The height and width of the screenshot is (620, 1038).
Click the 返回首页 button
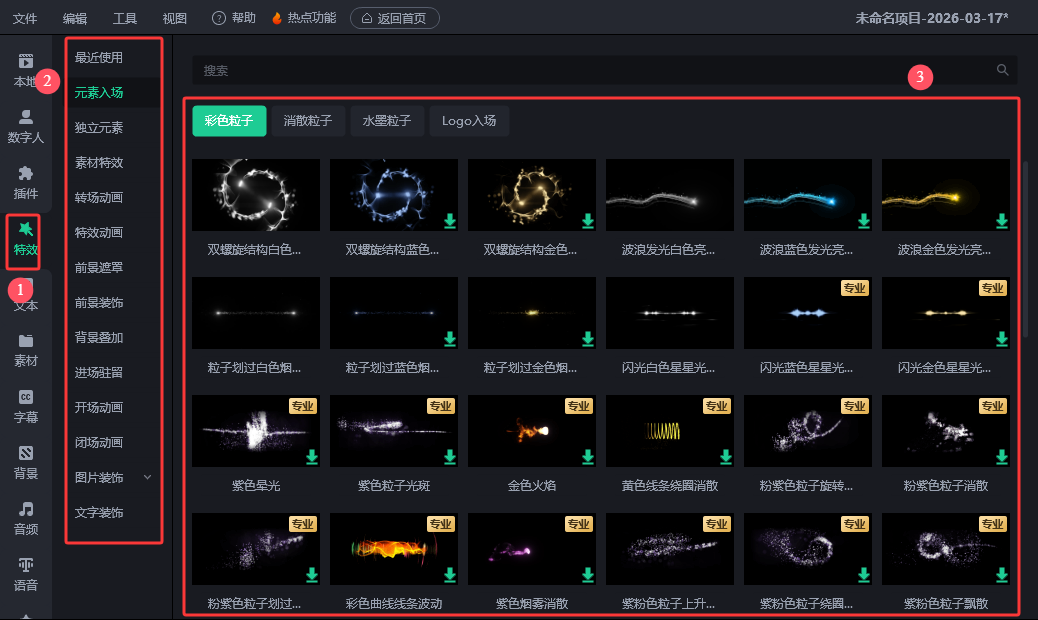(x=394, y=18)
